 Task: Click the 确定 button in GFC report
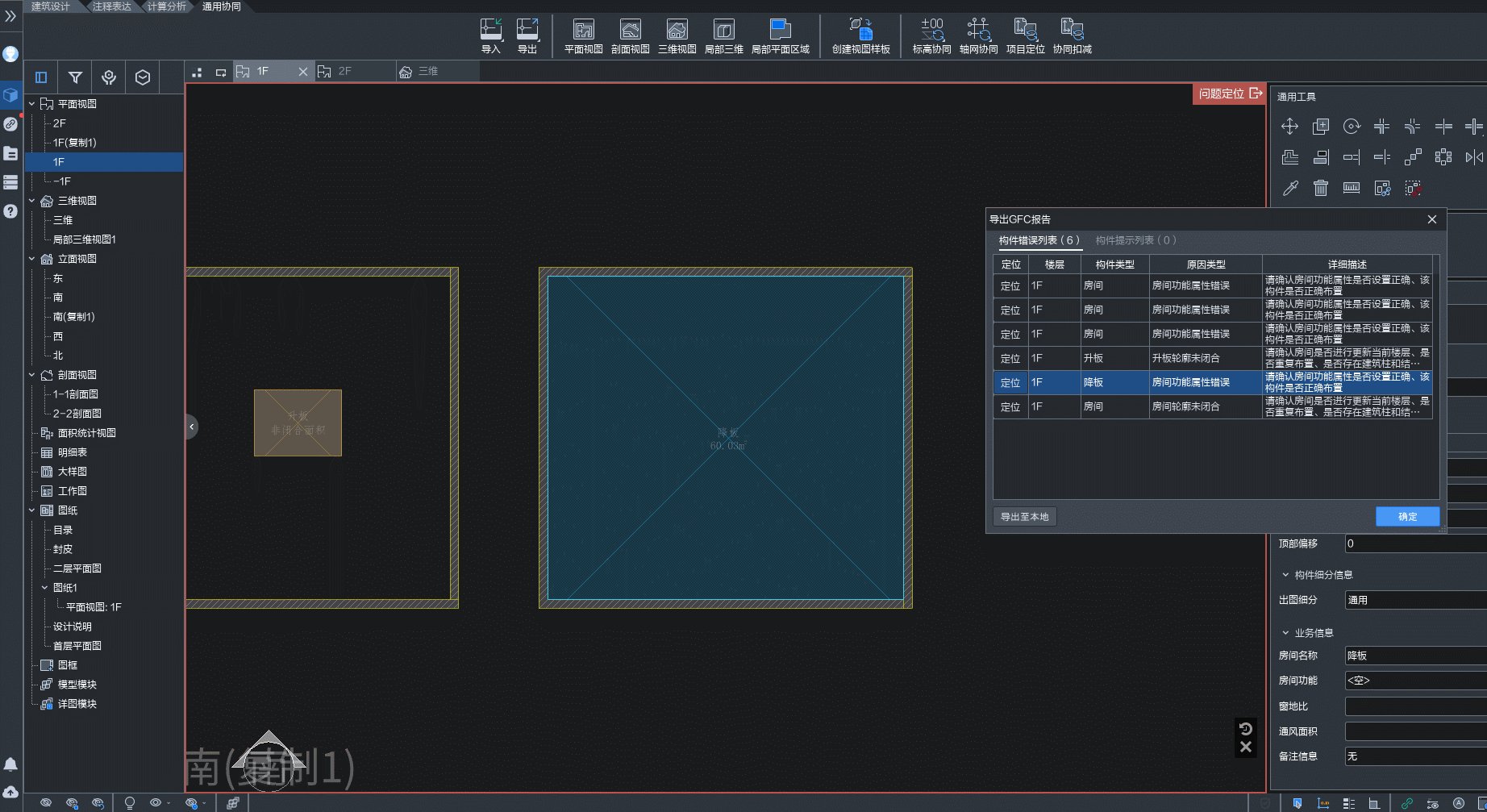pos(1407,517)
